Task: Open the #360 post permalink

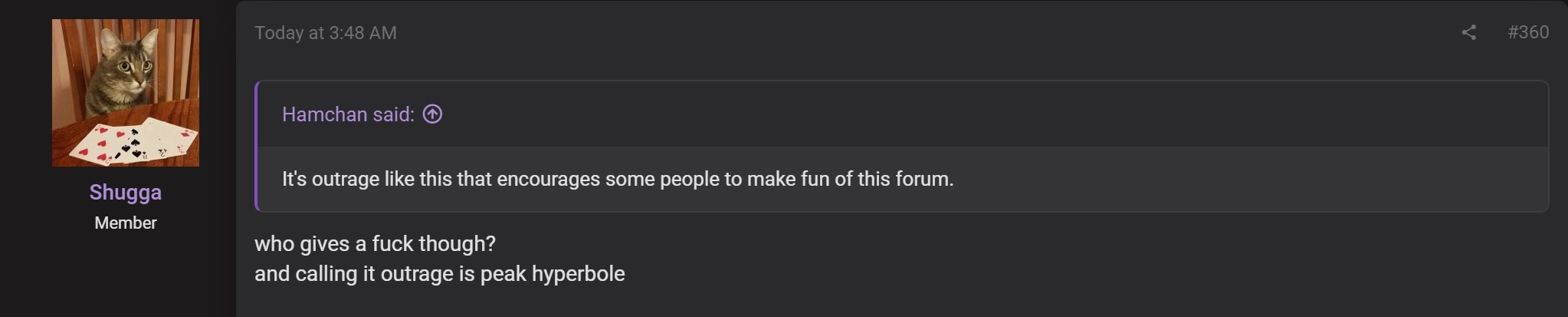Action: (x=1527, y=32)
